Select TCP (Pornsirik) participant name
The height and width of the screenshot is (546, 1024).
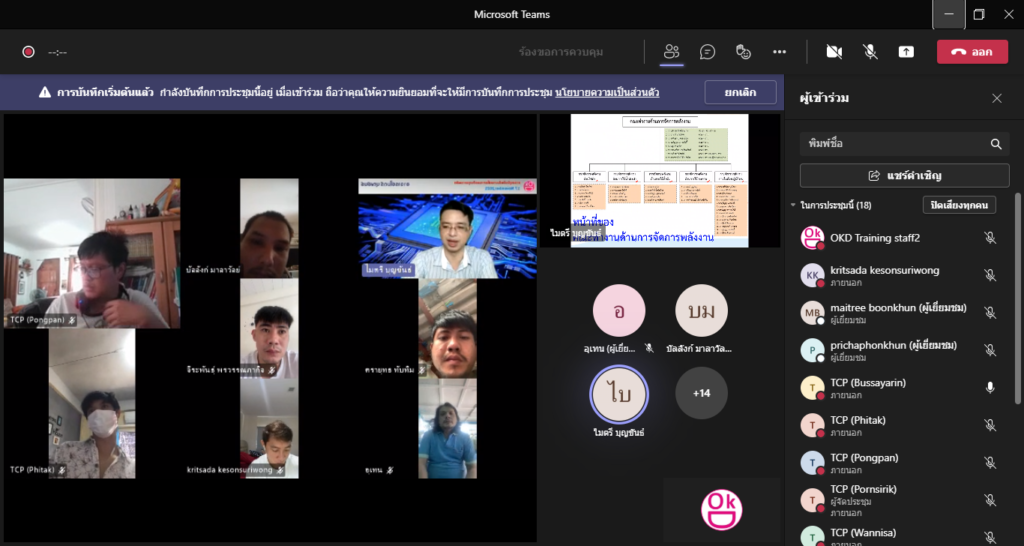point(863,489)
